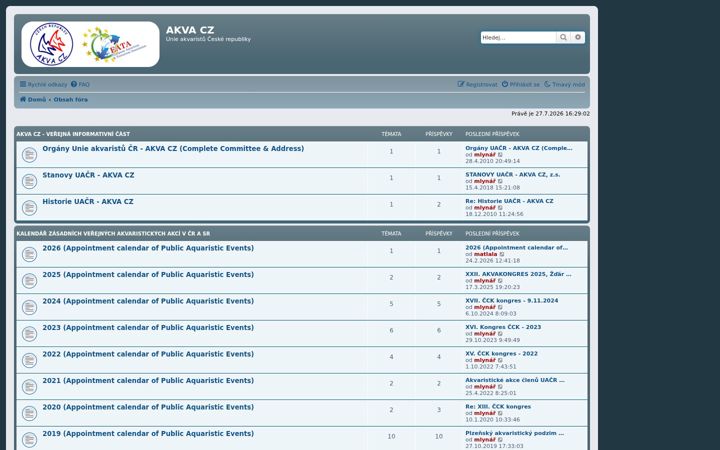Open category AKVA CZ - Veřejná informativní část
This screenshot has width=720, height=450.
[x=73, y=134]
